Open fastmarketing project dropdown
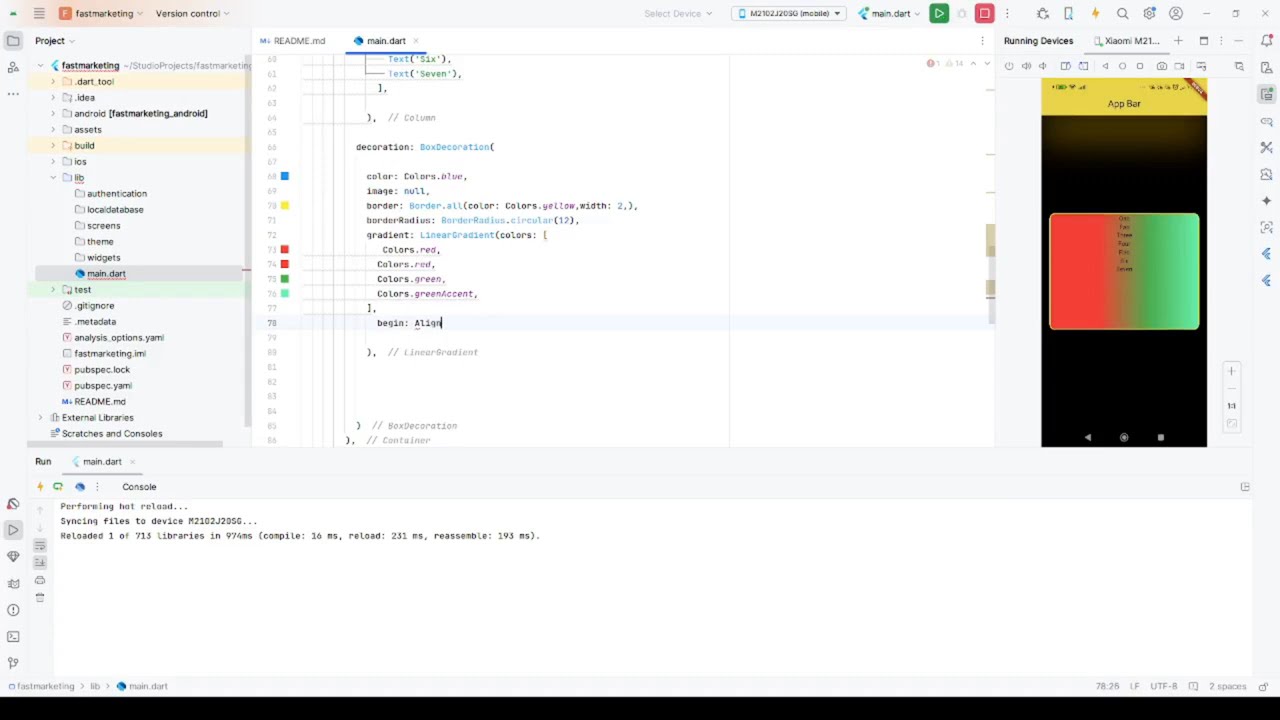The height and width of the screenshot is (720, 1280). tap(100, 13)
